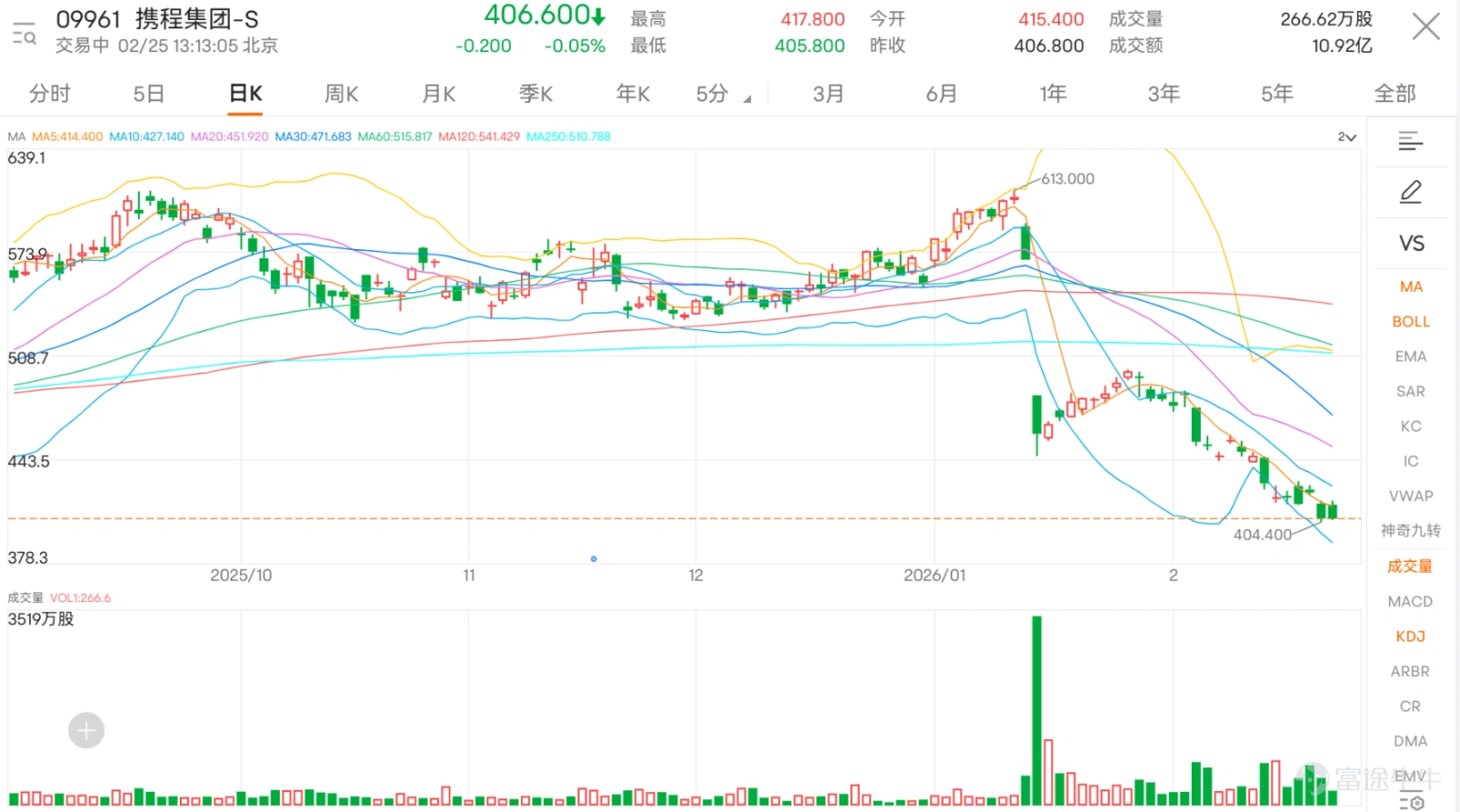The width and height of the screenshot is (1460, 812).
Task: Click the 成交额 10.92亿 value
Action: pos(1341,46)
